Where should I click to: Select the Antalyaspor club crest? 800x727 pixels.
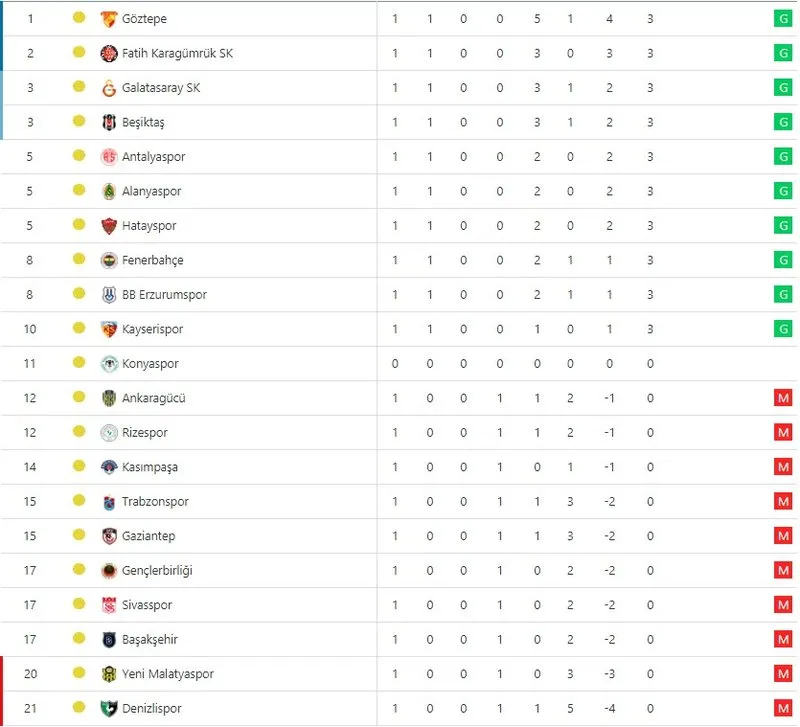(x=110, y=156)
